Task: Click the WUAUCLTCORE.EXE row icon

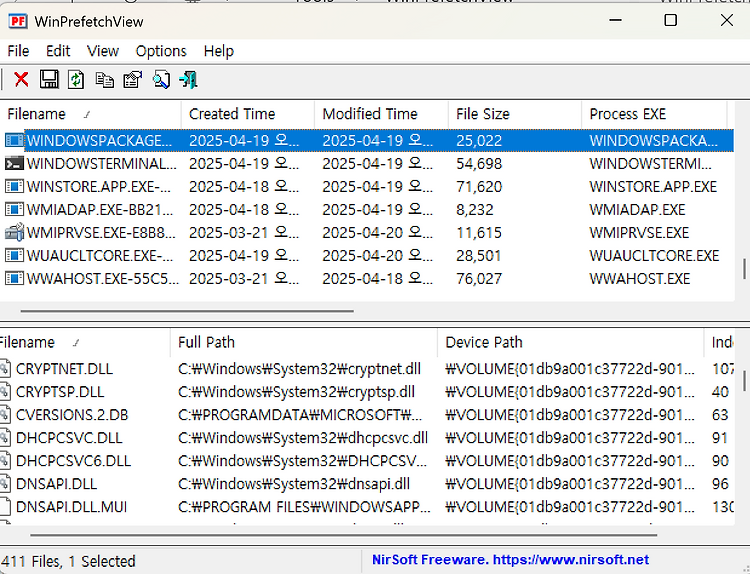Action: [x=14, y=255]
